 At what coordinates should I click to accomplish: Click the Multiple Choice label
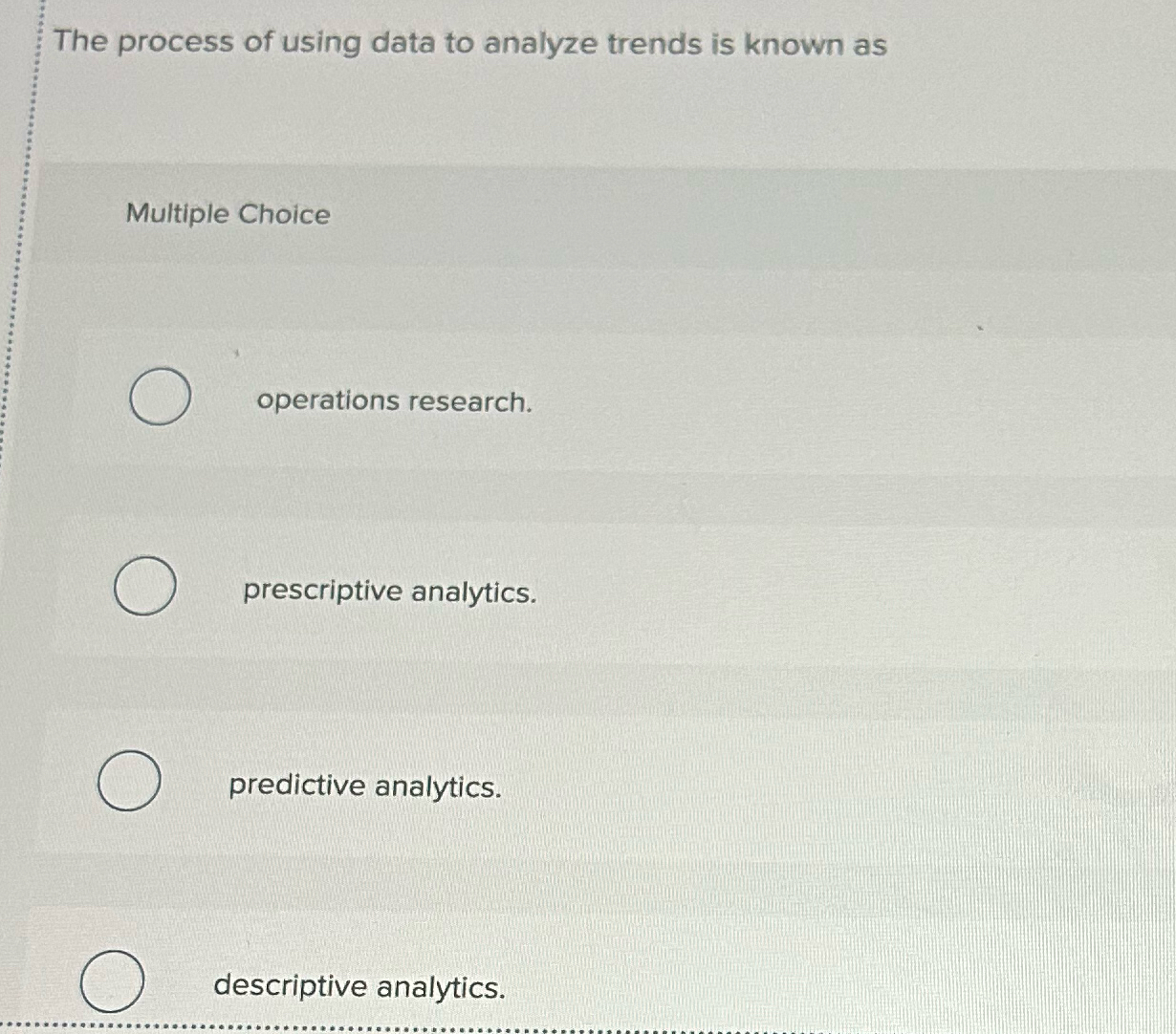click(x=226, y=216)
